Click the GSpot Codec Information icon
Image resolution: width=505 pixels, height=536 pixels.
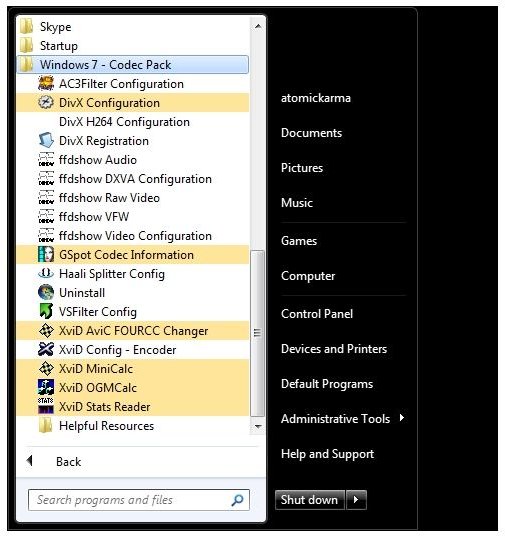(46, 255)
